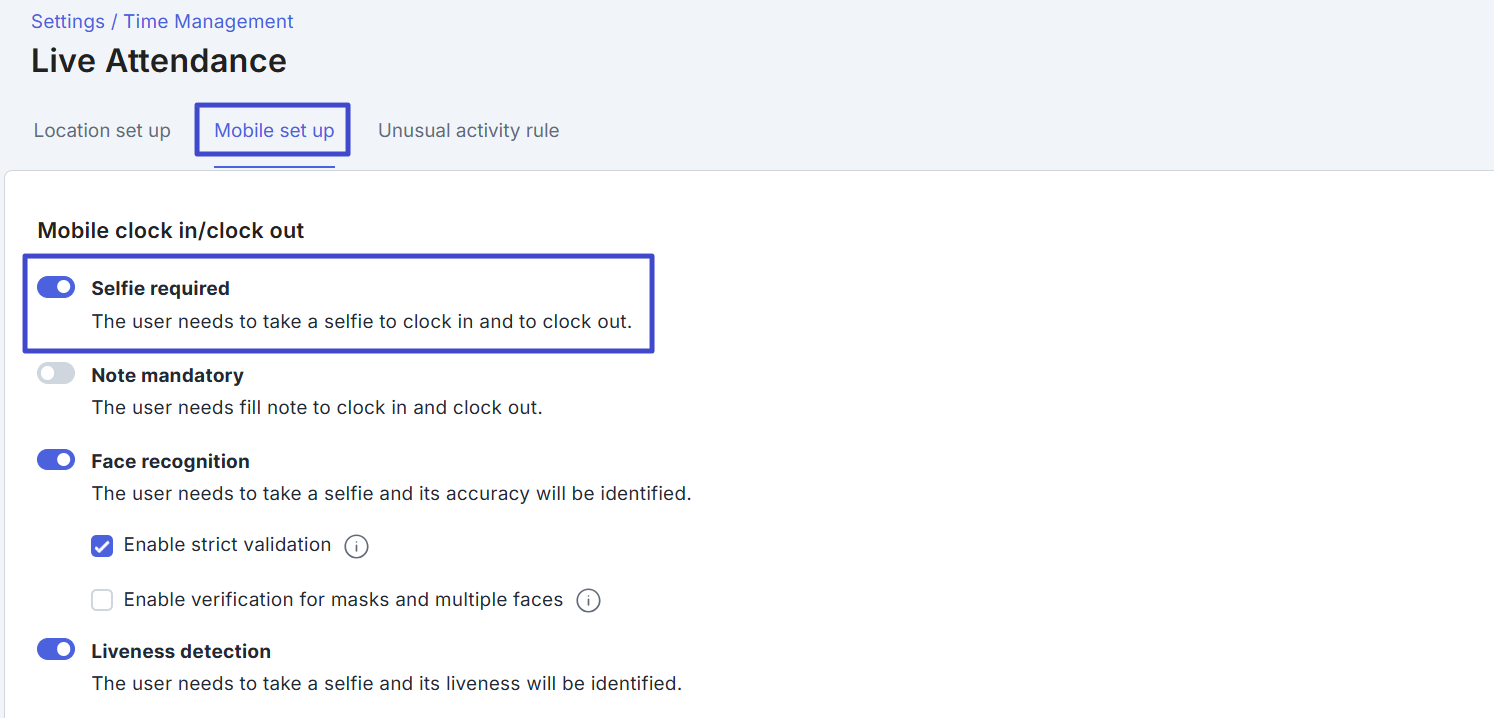Click info icon next to masks verification
This screenshot has width=1494, height=718.
click(x=589, y=601)
